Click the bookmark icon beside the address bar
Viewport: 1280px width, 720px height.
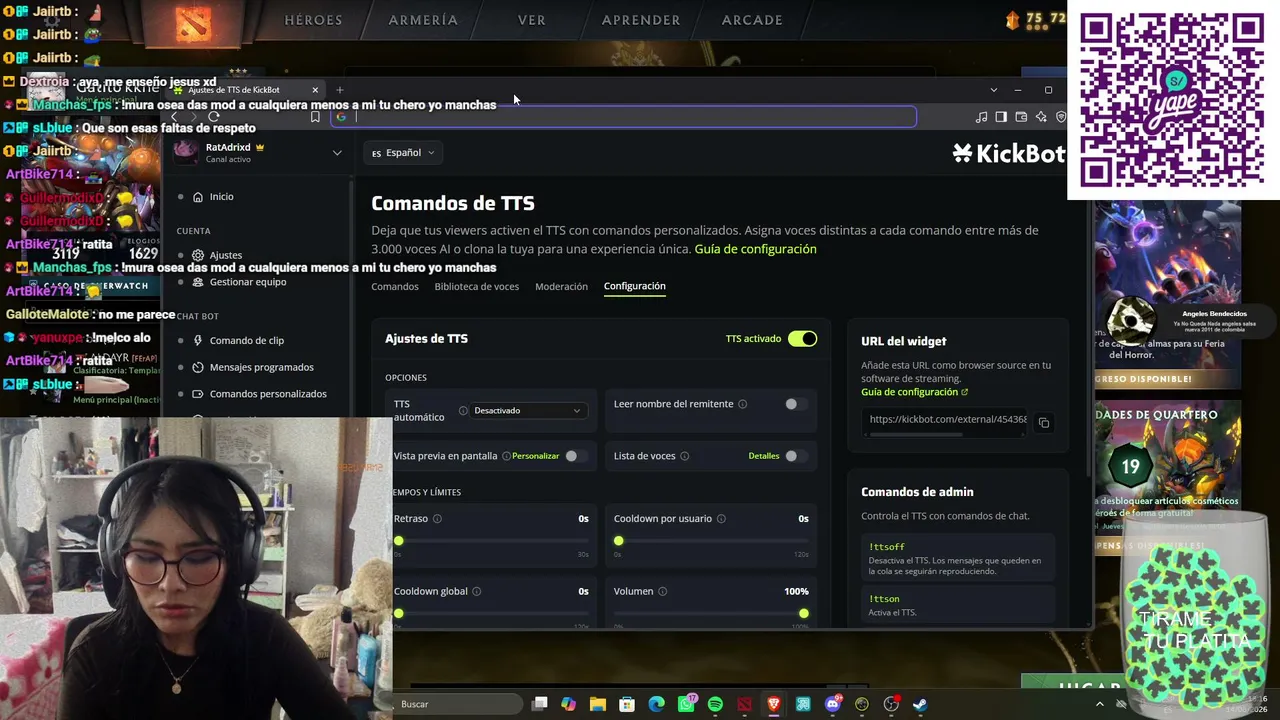(x=315, y=117)
